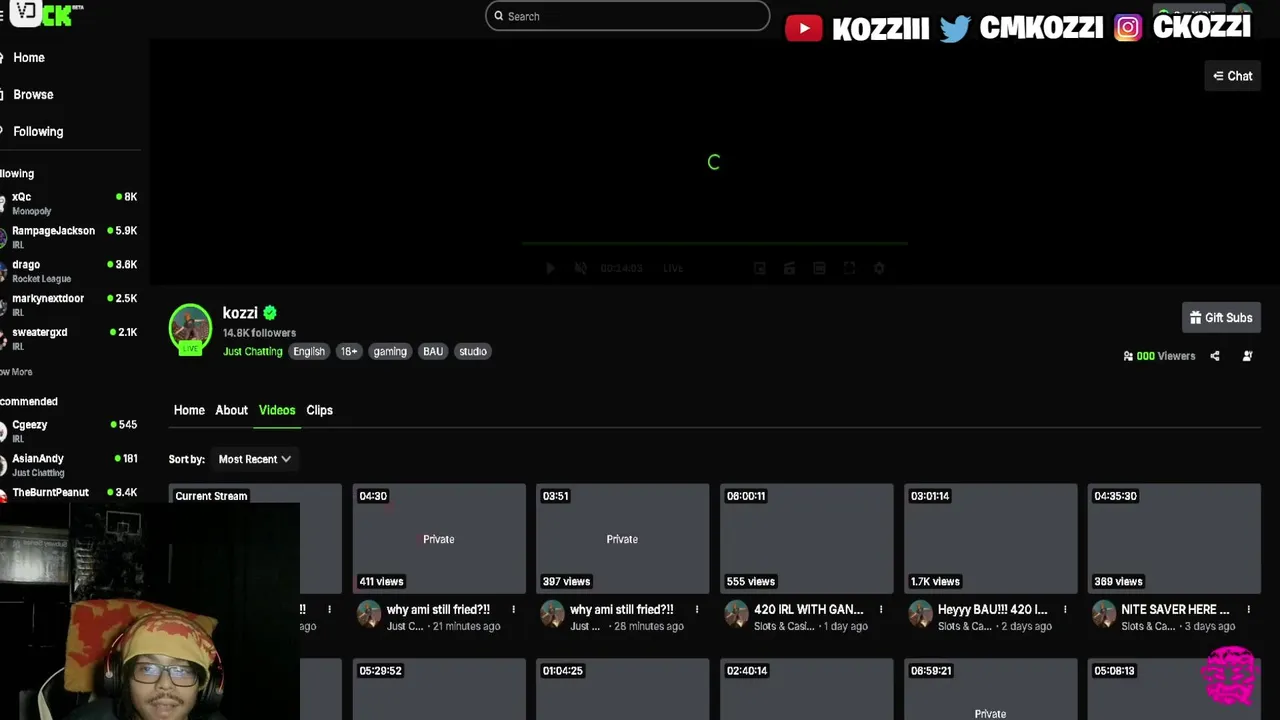This screenshot has height=720, width=1280.
Task: Select the BAU tag
Action: click(x=433, y=351)
